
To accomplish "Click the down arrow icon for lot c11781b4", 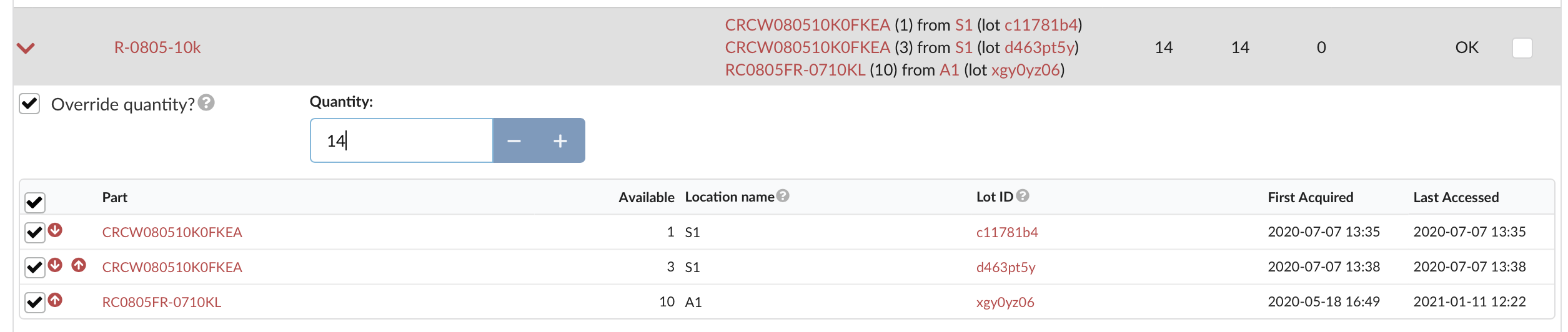I will pos(56,230).
